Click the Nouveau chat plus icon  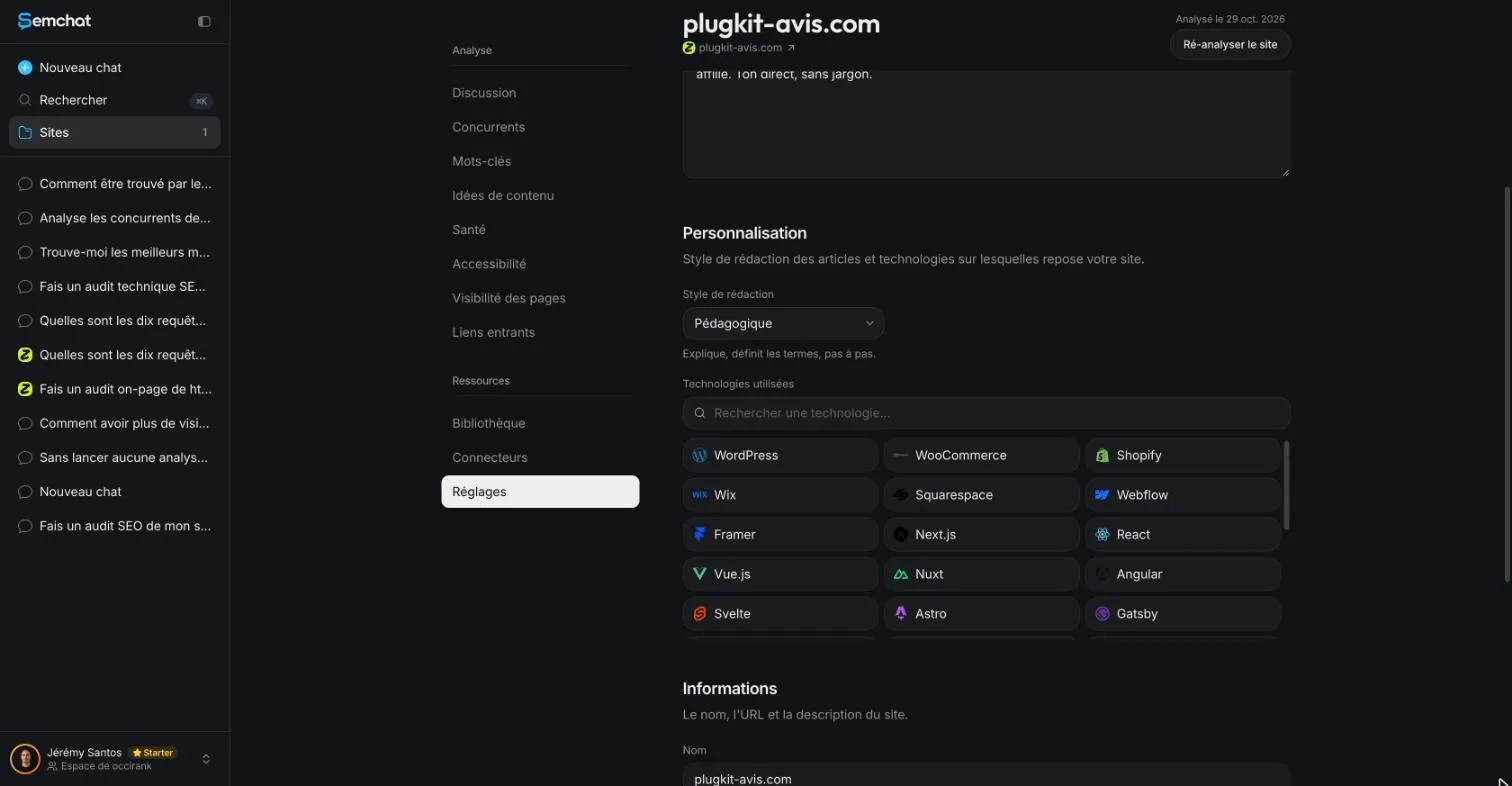tap(25, 67)
